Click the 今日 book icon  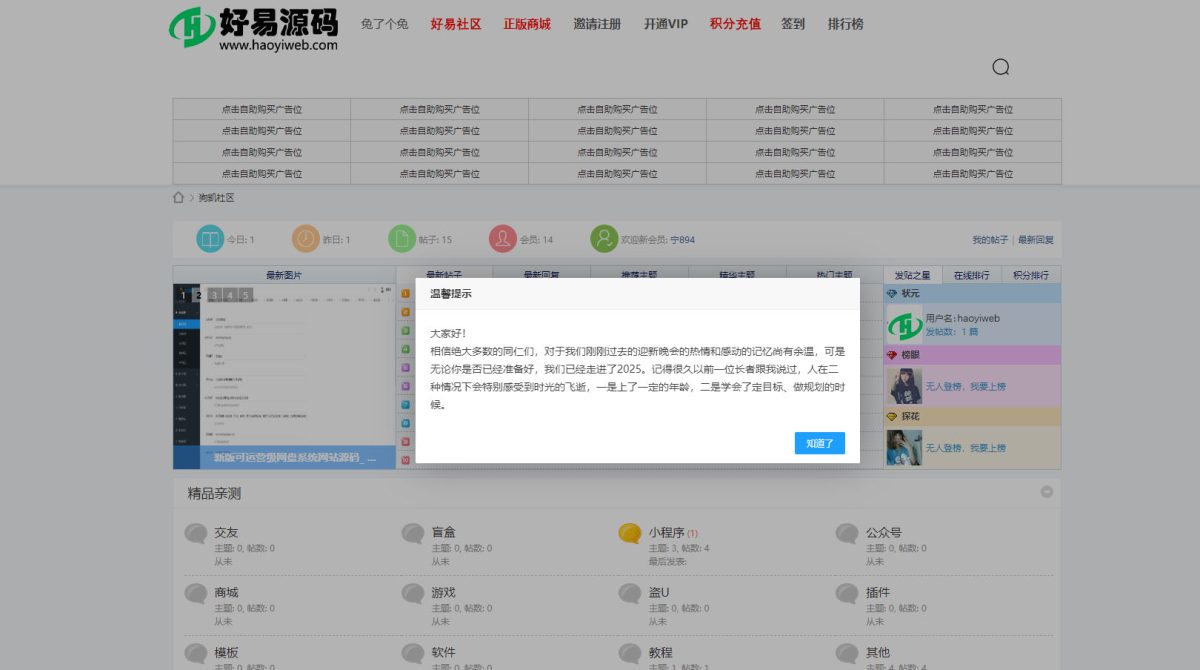[x=210, y=239]
